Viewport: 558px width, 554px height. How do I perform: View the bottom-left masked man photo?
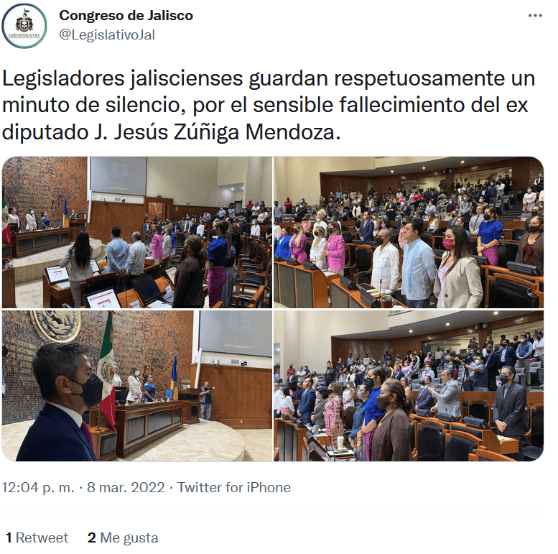pyautogui.click(x=137, y=386)
